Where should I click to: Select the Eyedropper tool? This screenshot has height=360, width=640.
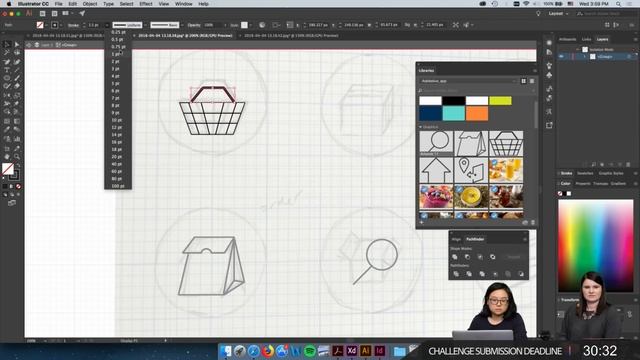tap(7, 129)
